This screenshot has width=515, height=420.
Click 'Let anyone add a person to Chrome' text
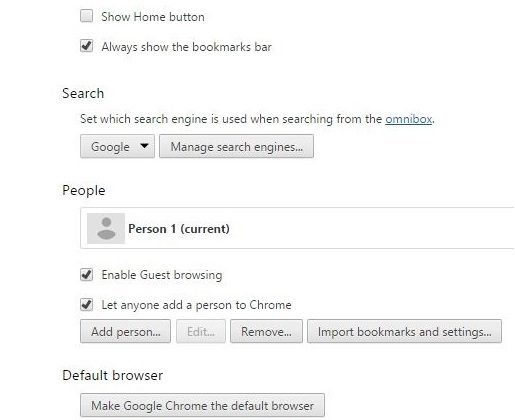[x=196, y=305]
